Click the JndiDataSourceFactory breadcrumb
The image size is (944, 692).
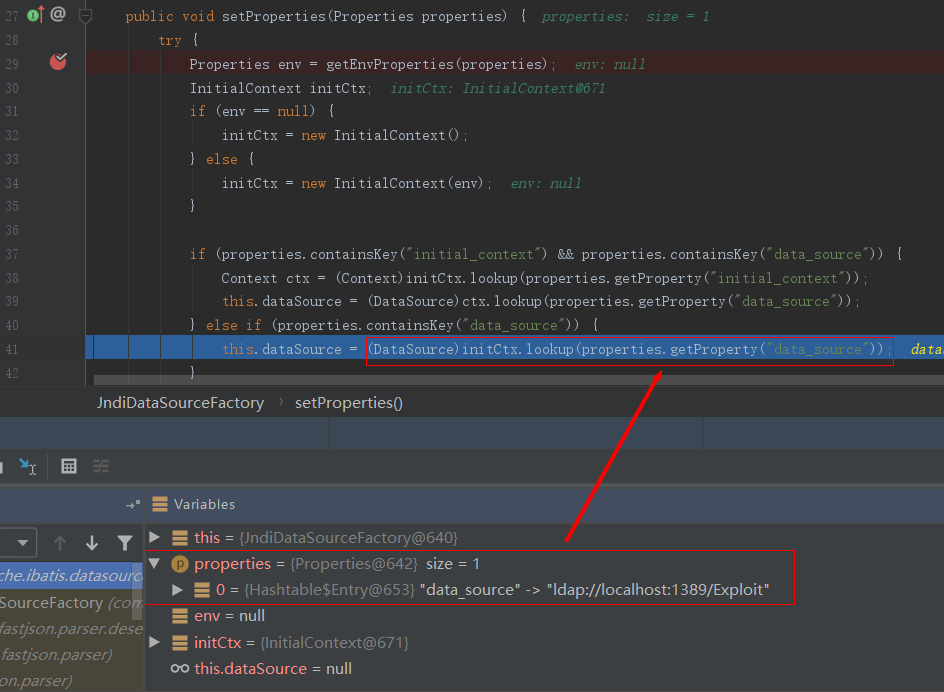pyautogui.click(x=181, y=403)
